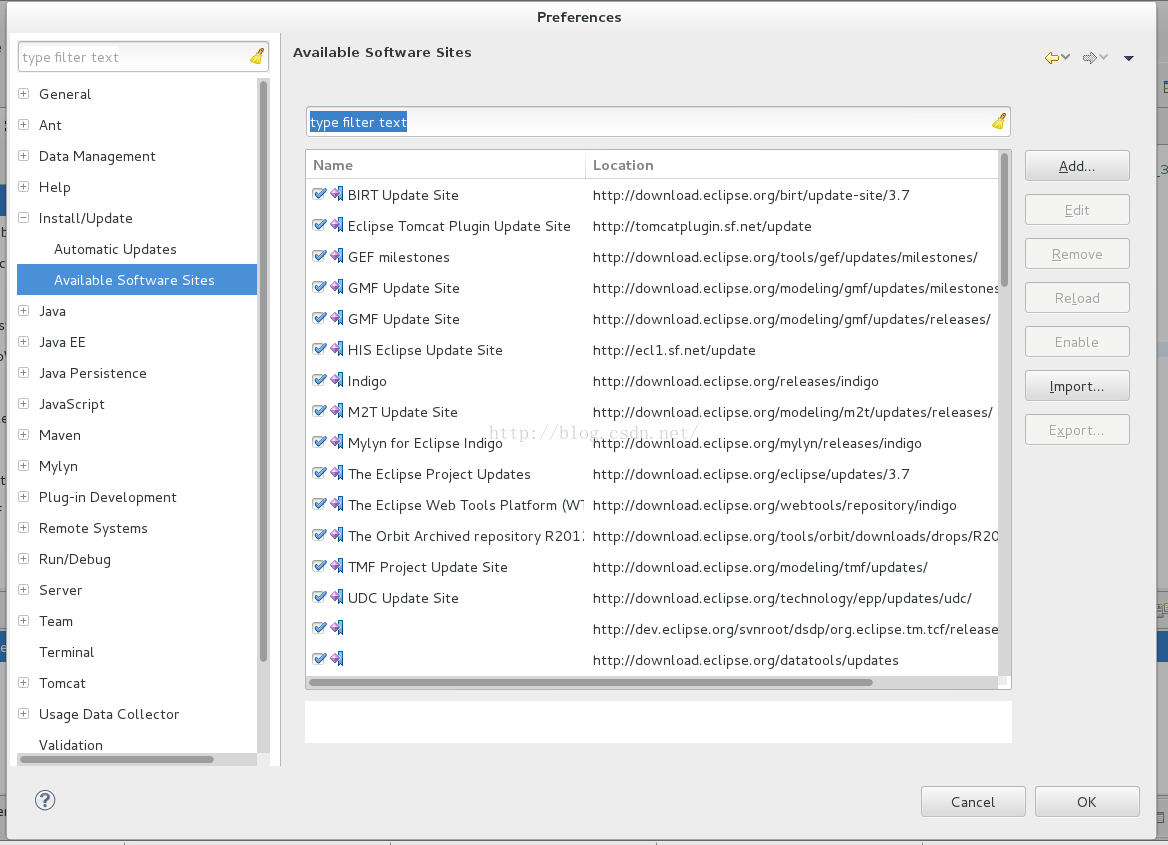Uncheck the BIRT Update Site checkbox
The width and height of the screenshot is (1168, 845).
pyautogui.click(x=320, y=194)
